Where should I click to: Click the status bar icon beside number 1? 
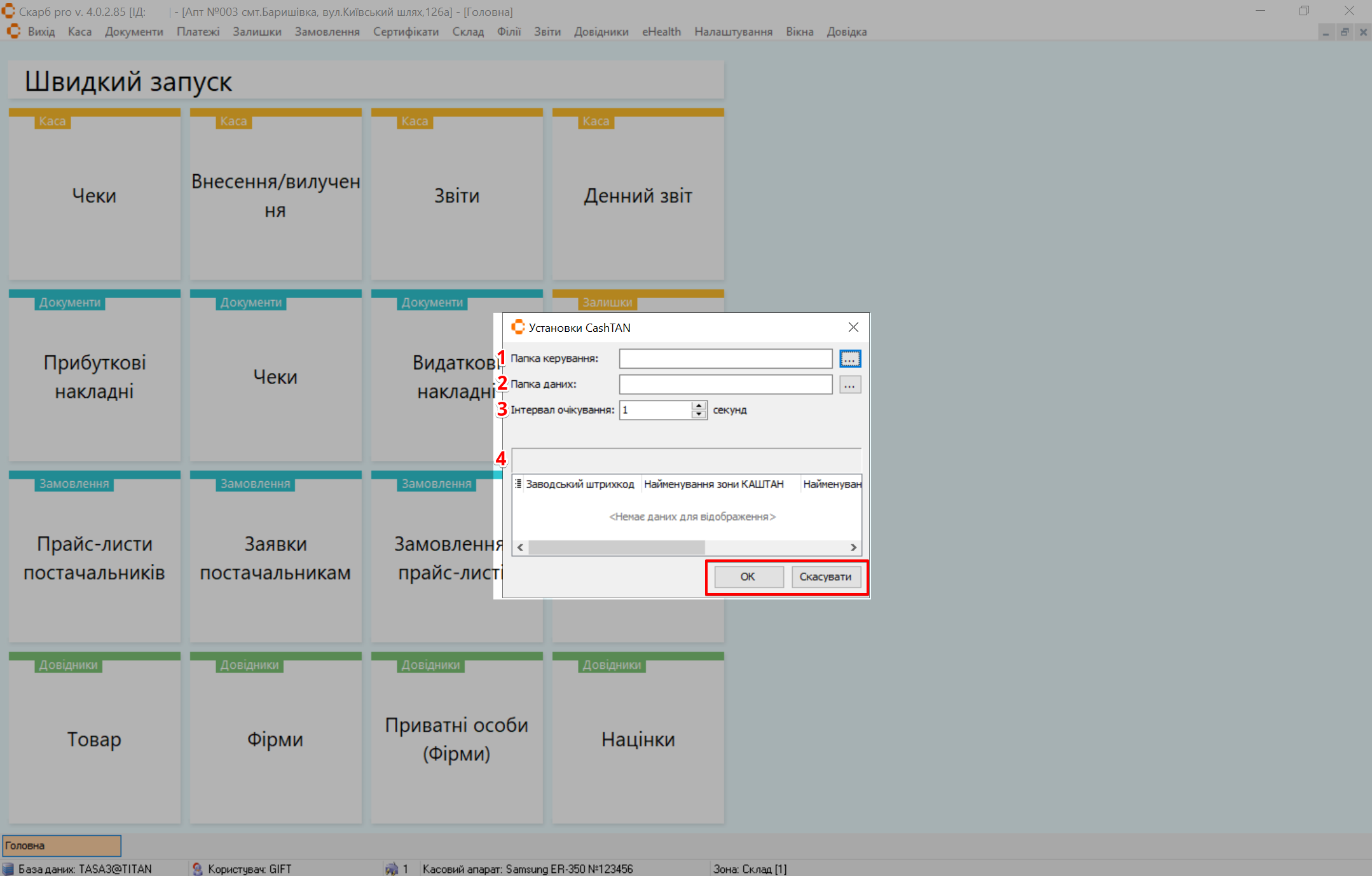(392, 869)
